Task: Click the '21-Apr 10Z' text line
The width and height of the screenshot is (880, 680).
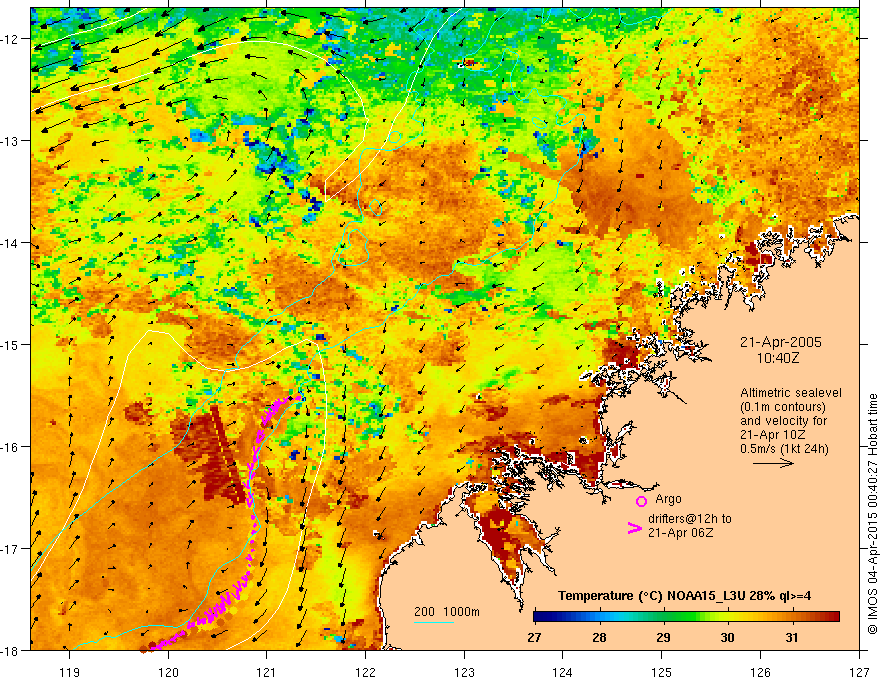Action: pos(773,435)
